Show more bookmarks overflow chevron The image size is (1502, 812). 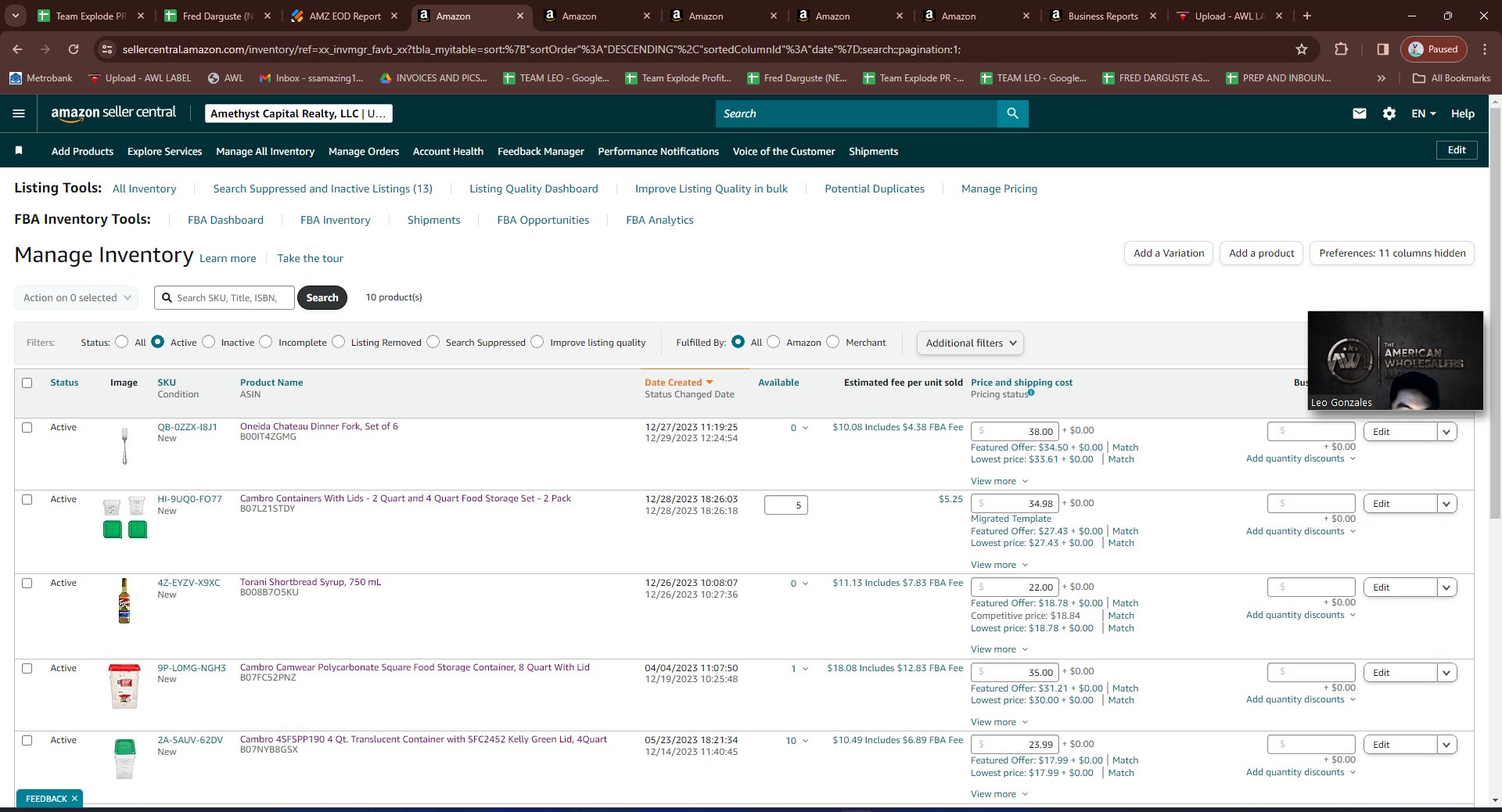tap(1382, 78)
